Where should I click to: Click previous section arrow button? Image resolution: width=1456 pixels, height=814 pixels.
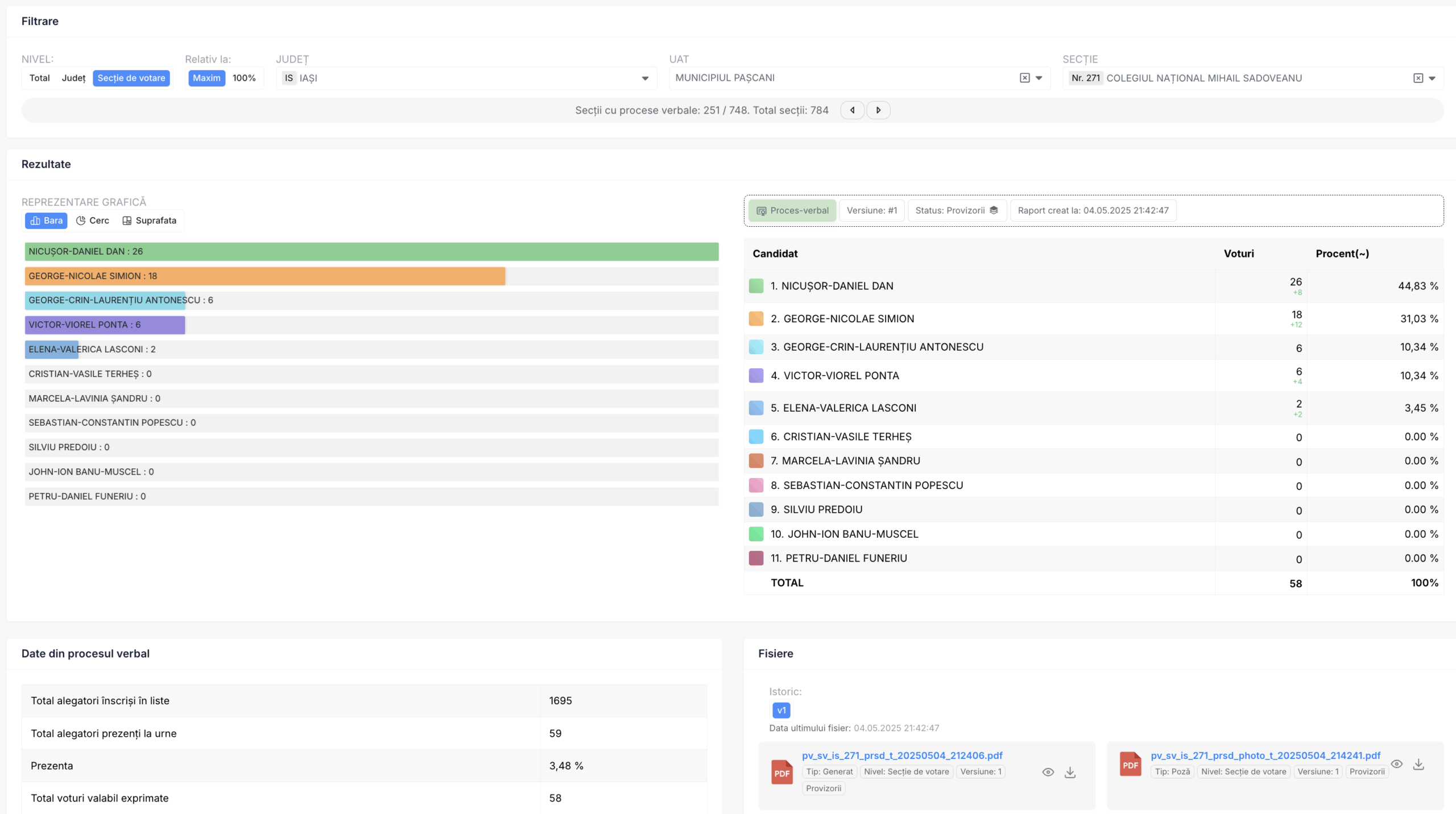(x=852, y=110)
